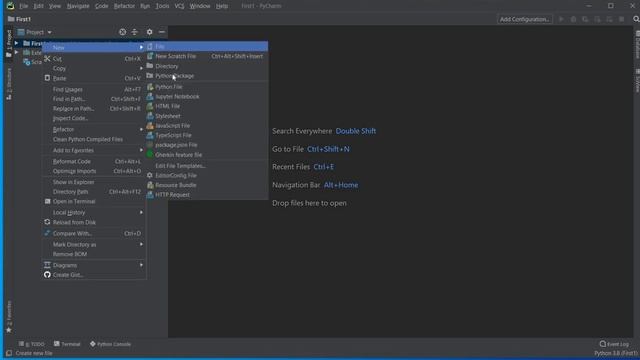Choose Reload from Disk
This screenshot has width=640, height=360.
point(94,222)
